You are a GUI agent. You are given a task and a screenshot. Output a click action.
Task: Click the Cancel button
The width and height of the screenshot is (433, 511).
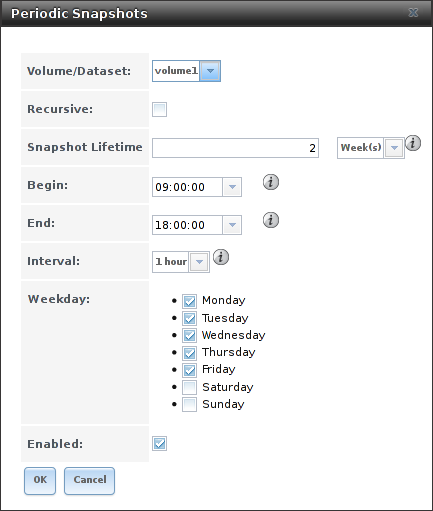coord(89,481)
